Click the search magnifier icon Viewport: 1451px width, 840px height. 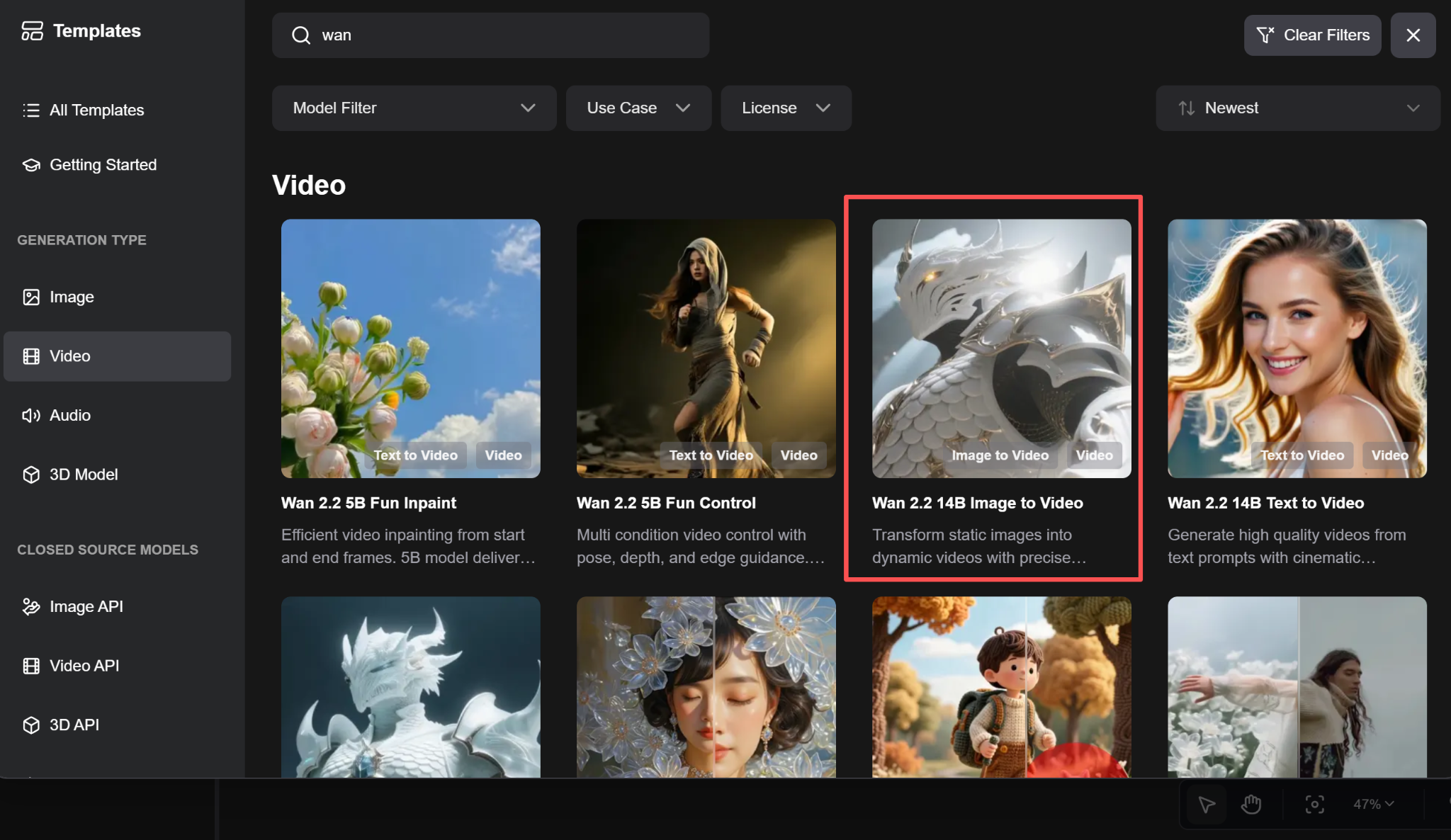point(301,35)
